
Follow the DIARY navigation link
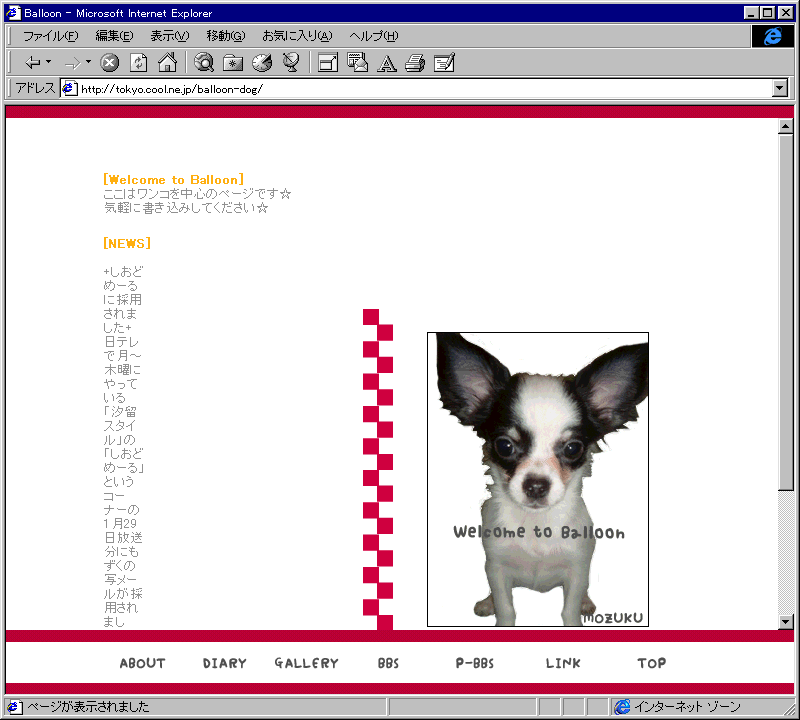[x=224, y=663]
